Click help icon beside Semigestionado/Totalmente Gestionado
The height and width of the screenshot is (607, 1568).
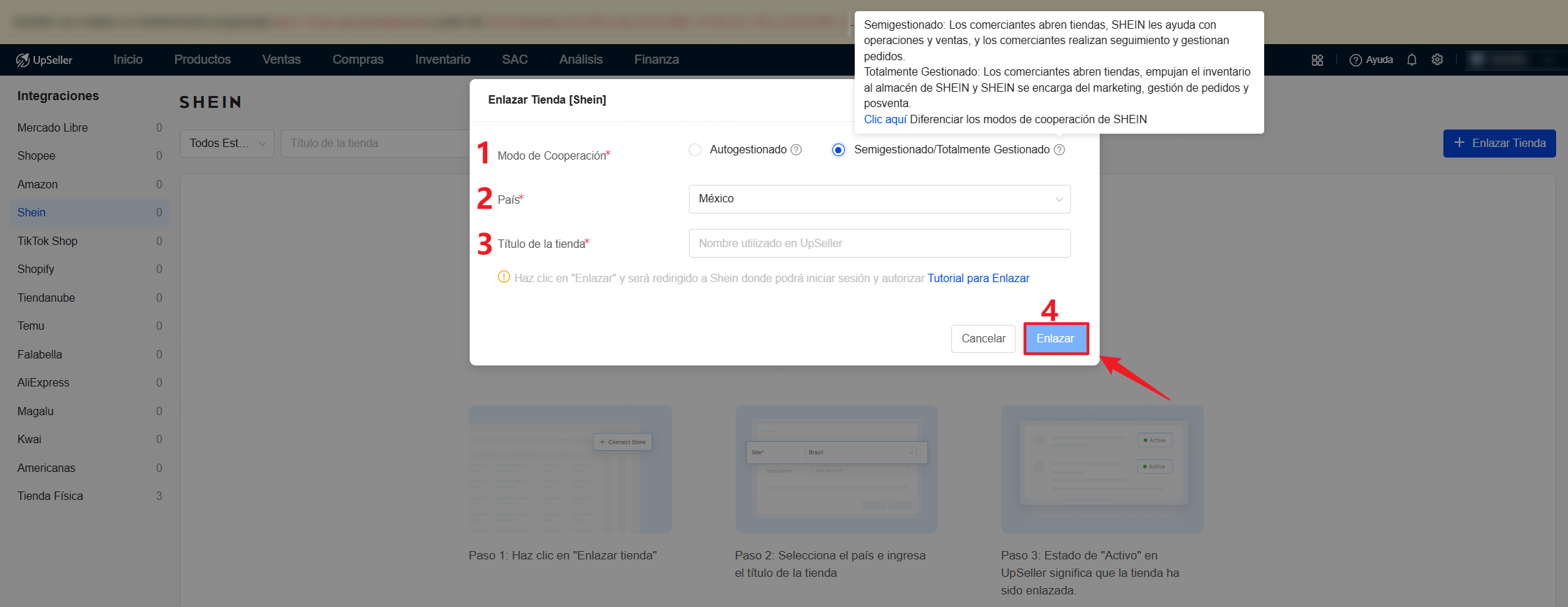click(x=1059, y=150)
